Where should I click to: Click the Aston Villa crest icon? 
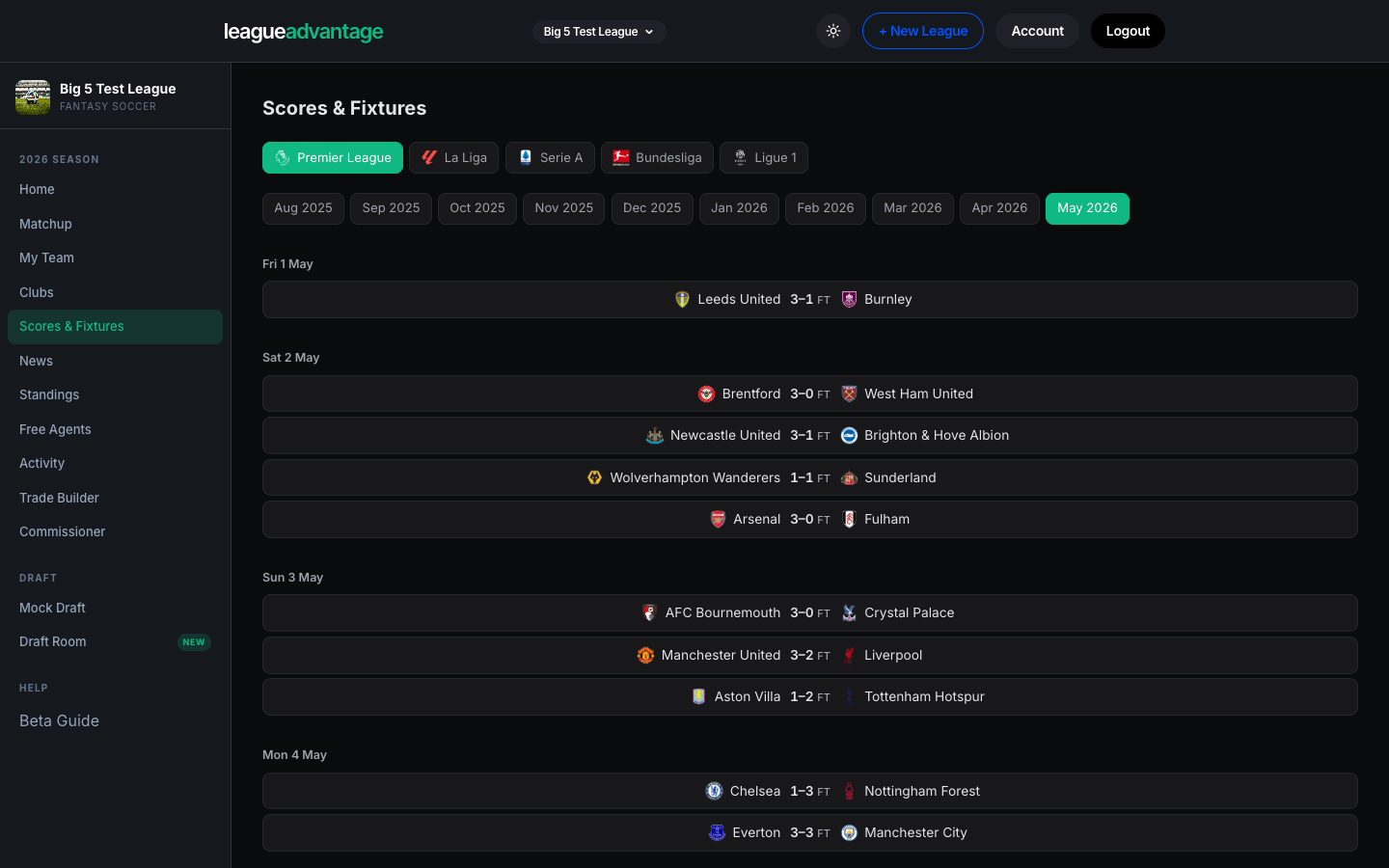click(x=698, y=696)
